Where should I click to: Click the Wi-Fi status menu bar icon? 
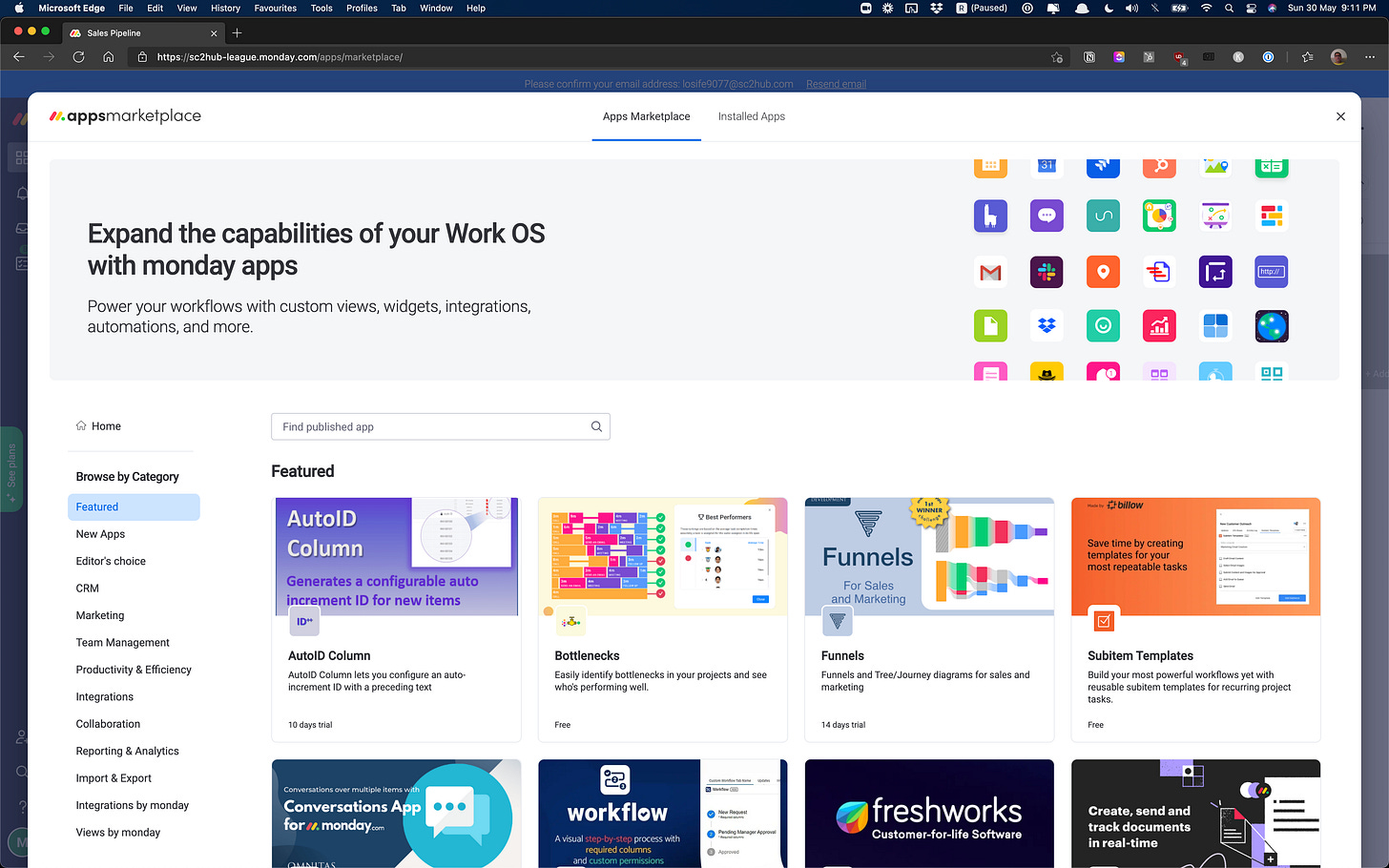tap(1206, 8)
